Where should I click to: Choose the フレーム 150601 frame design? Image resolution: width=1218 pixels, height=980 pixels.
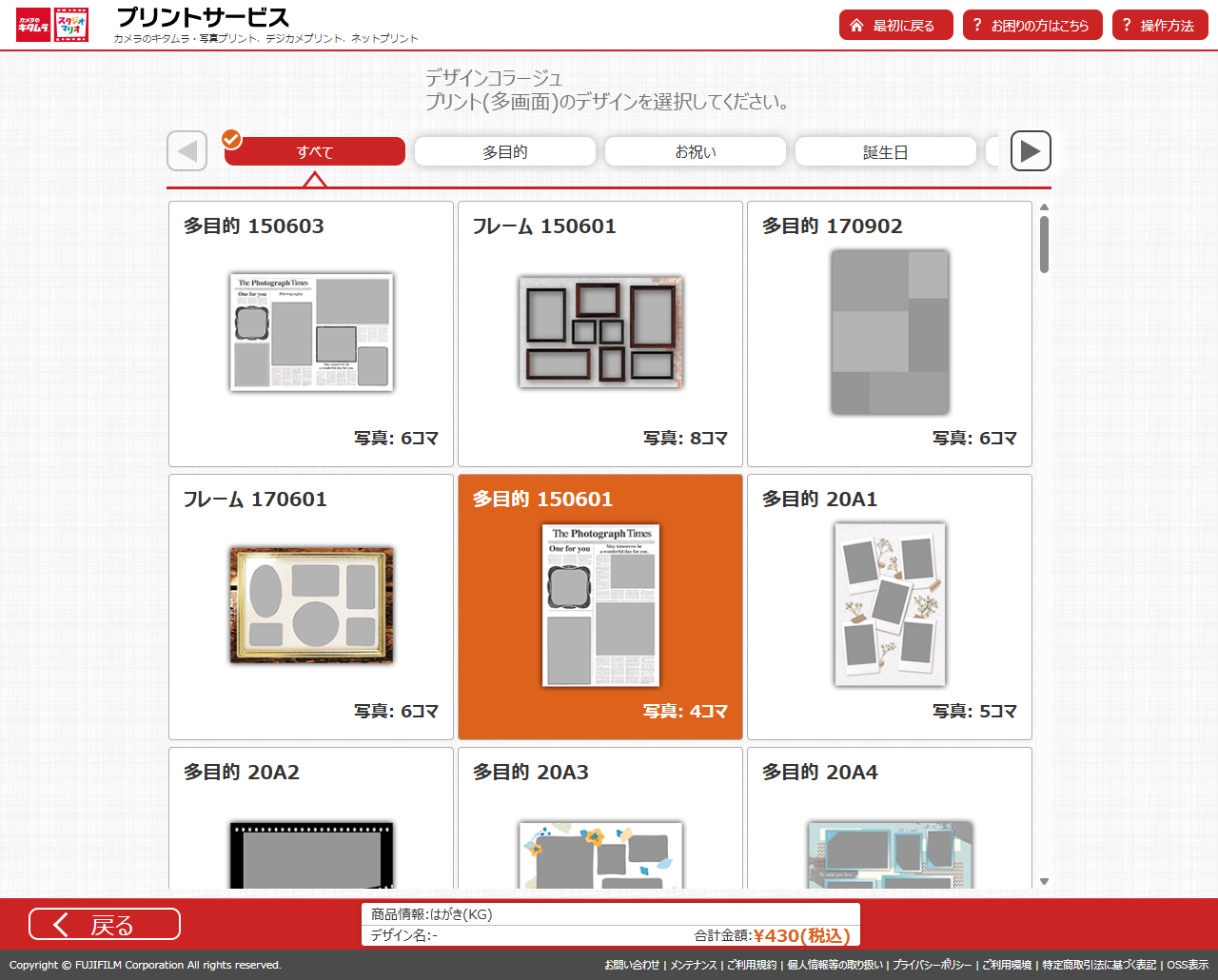click(x=600, y=334)
